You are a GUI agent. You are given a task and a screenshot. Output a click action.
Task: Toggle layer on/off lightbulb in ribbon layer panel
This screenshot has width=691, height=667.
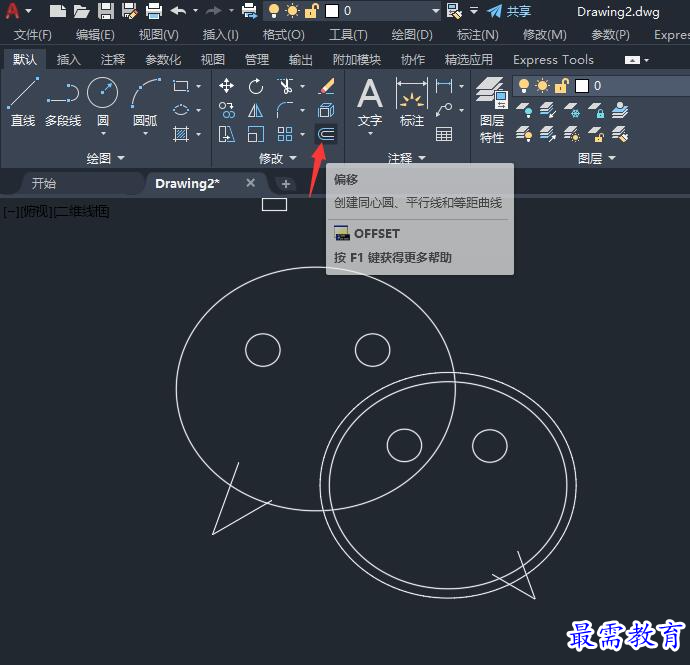pyautogui.click(x=524, y=85)
